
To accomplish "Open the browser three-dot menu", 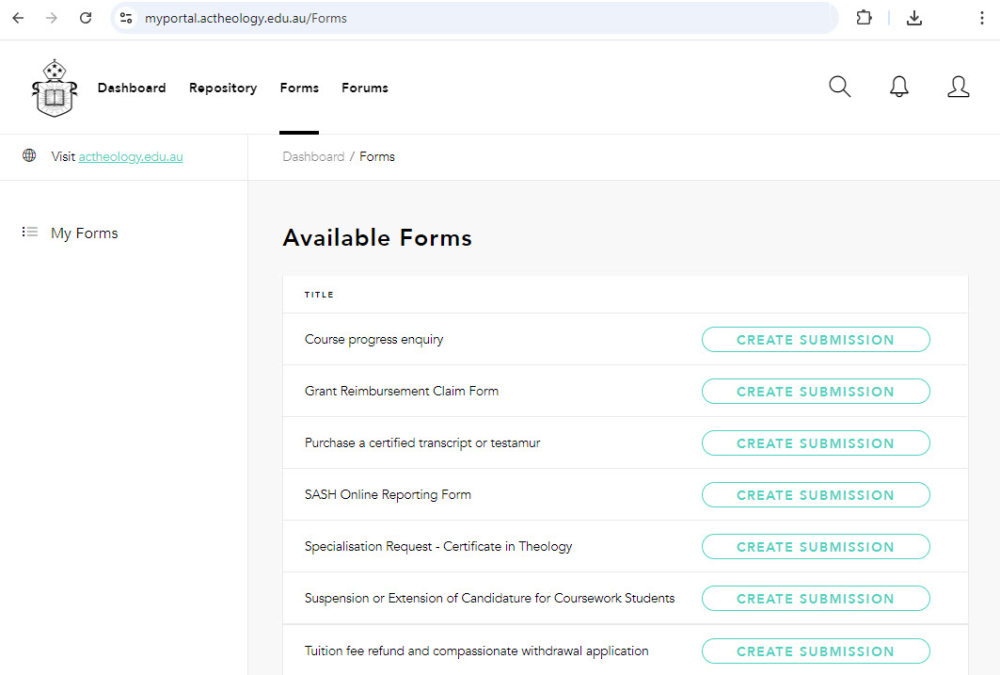I will (982, 17).
